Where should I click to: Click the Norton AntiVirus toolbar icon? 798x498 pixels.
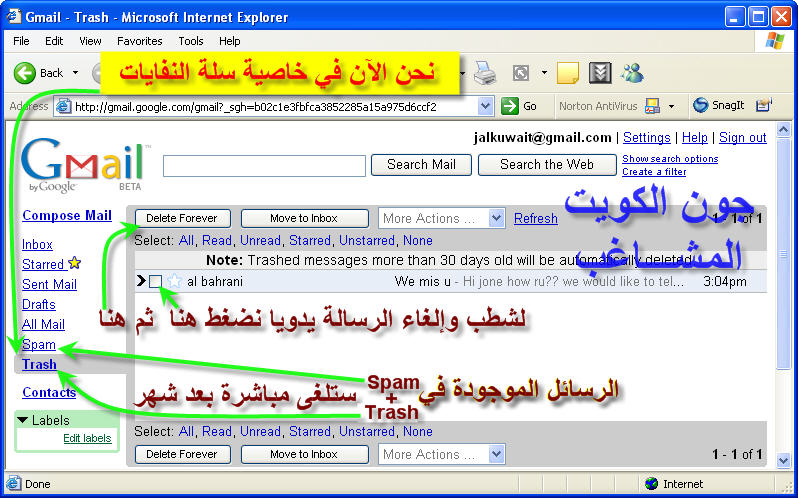[652, 106]
